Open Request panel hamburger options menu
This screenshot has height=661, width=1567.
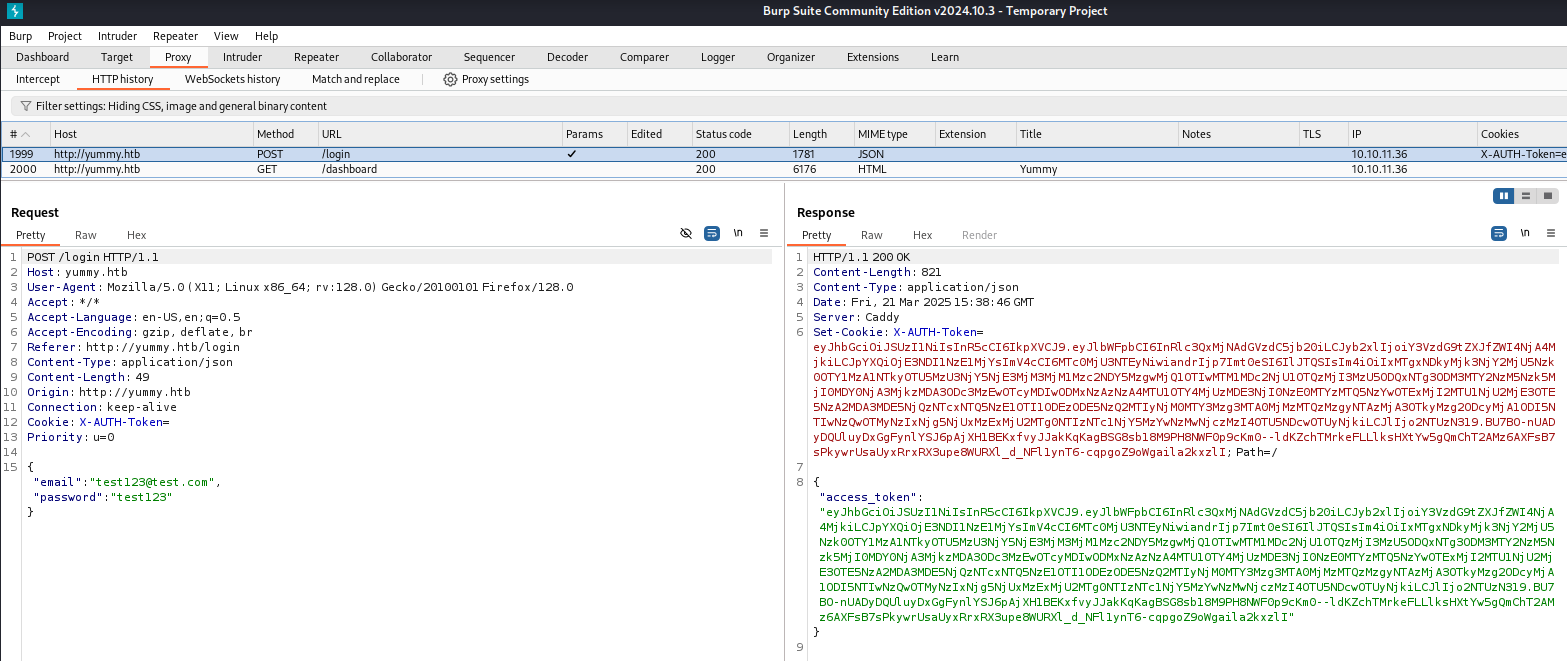[764, 233]
